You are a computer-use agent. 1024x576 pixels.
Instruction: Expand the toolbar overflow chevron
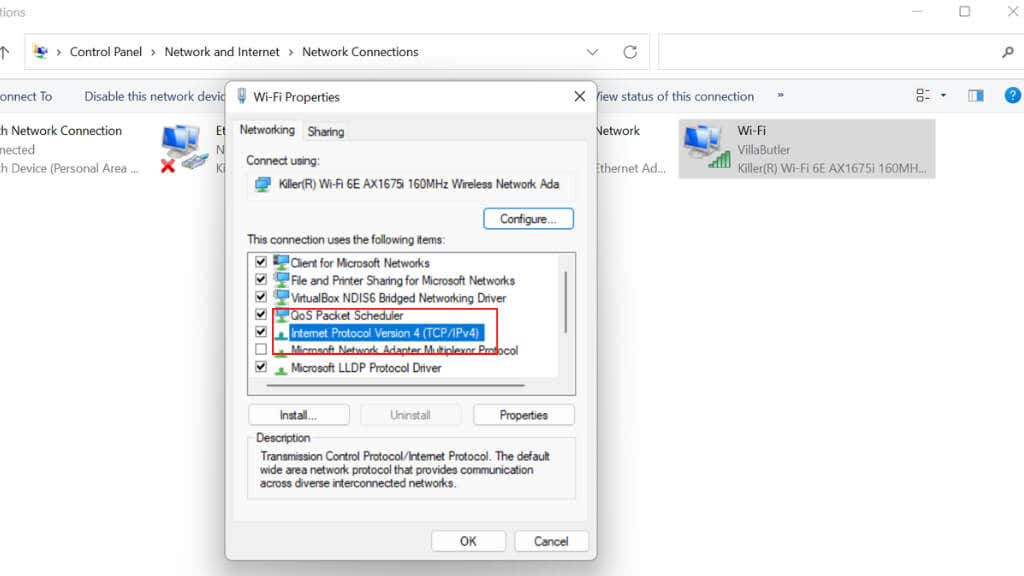point(779,96)
